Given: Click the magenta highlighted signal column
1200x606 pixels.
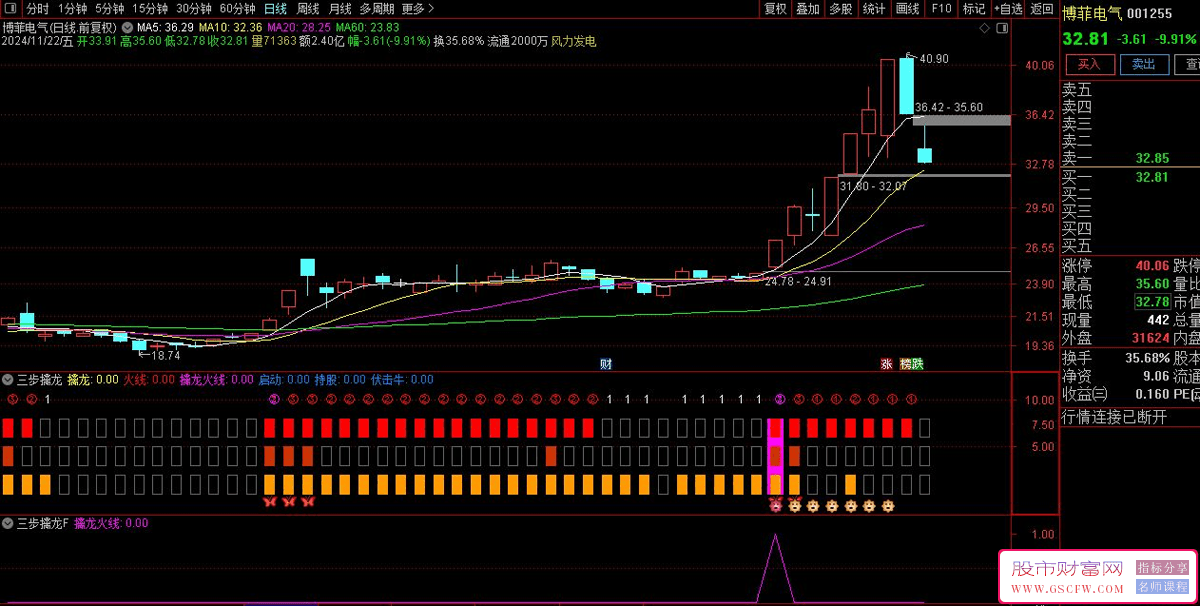Looking at the screenshot, I should (775, 457).
